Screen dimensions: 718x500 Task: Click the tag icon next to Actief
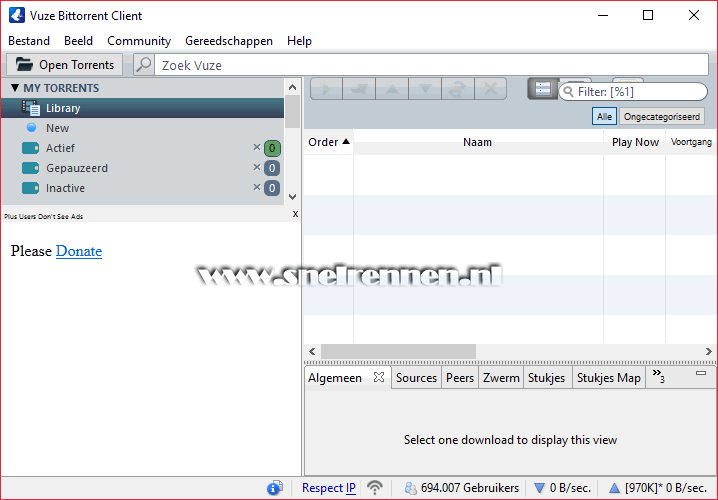31,148
